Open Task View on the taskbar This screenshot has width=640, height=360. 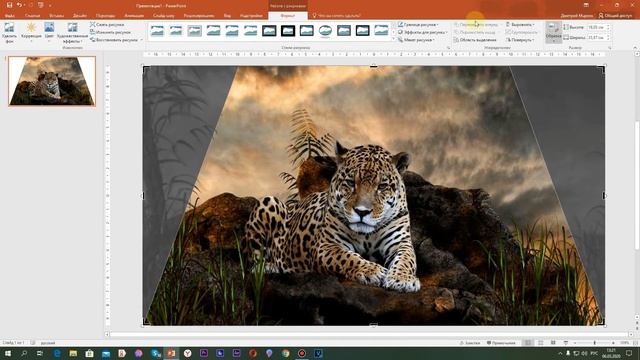coord(40,353)
